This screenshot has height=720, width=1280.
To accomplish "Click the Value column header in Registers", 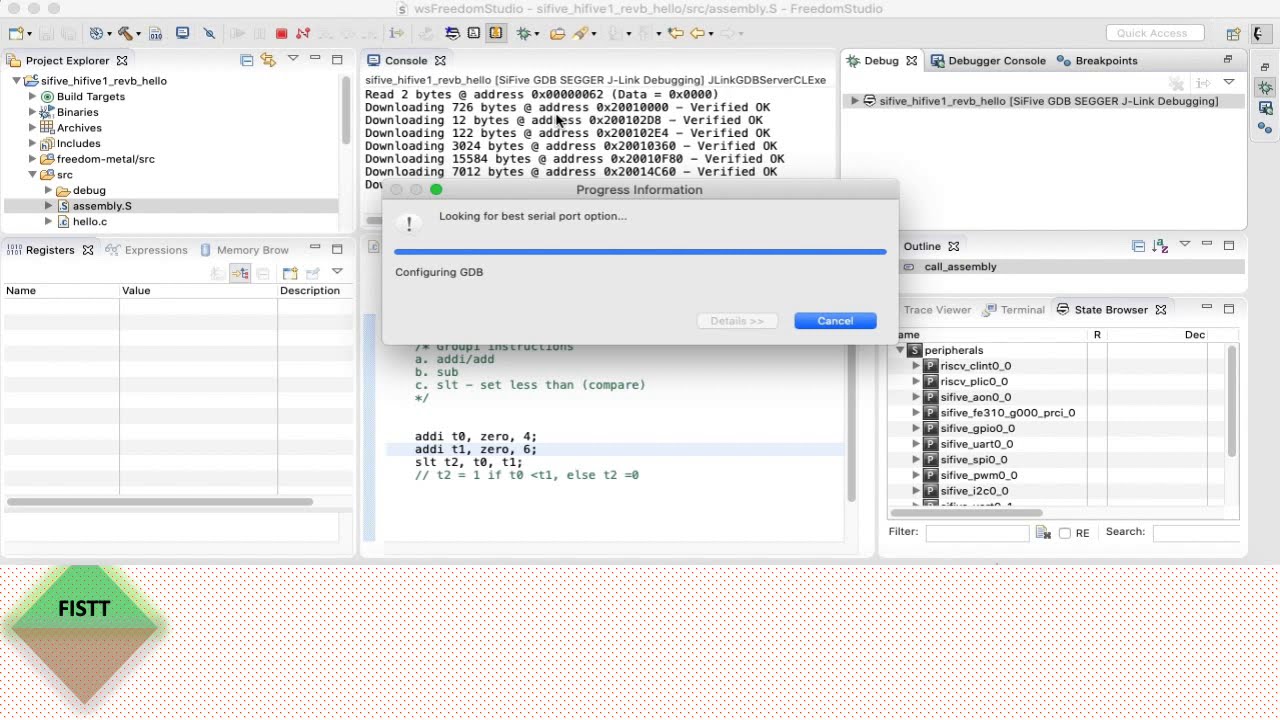I will 198,291.
